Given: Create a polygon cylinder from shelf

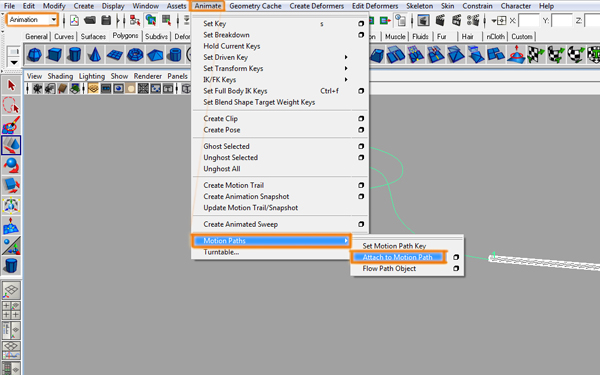Looking at the screenshot, I should tap(75, 55).
